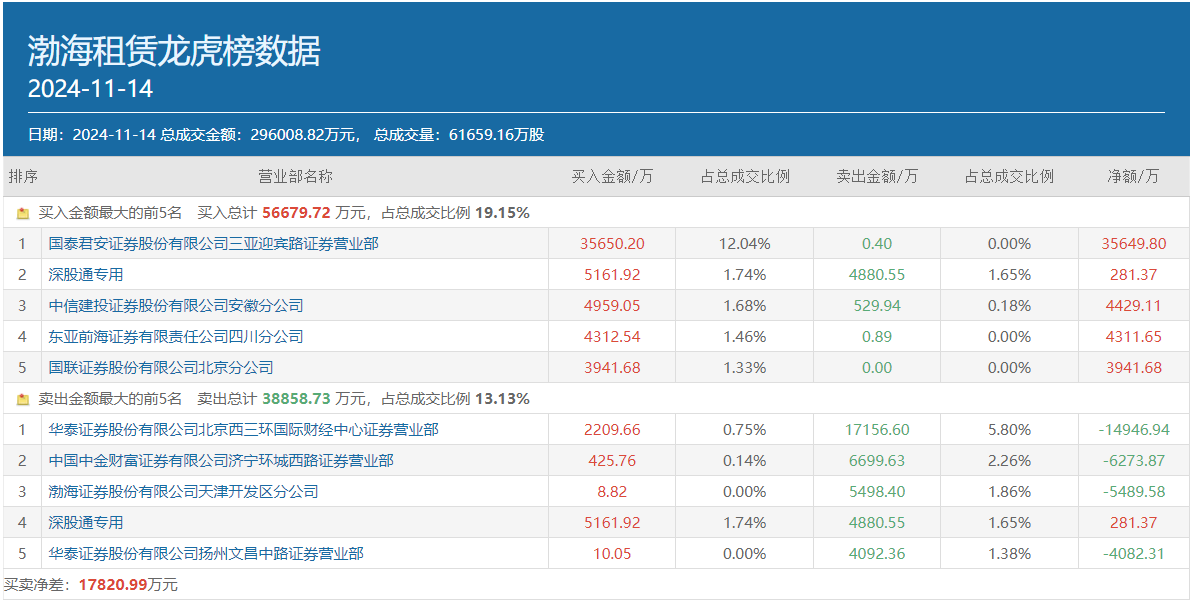
Task: Click 东亚前海证券四川分公司 link
Action: [x=176, y=336]
